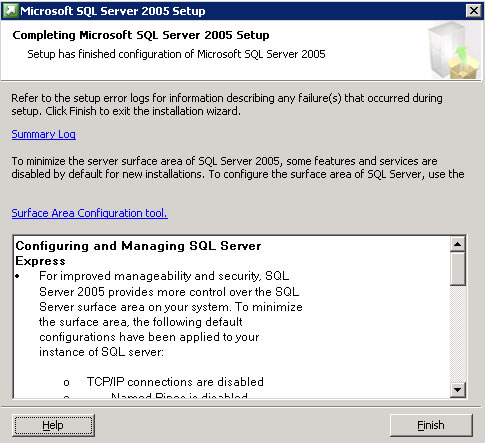Open the Surface Area Configuration tool link
The height and width of the screenshot is (443, 485).
pyautogui.click(x=90, y=213)
